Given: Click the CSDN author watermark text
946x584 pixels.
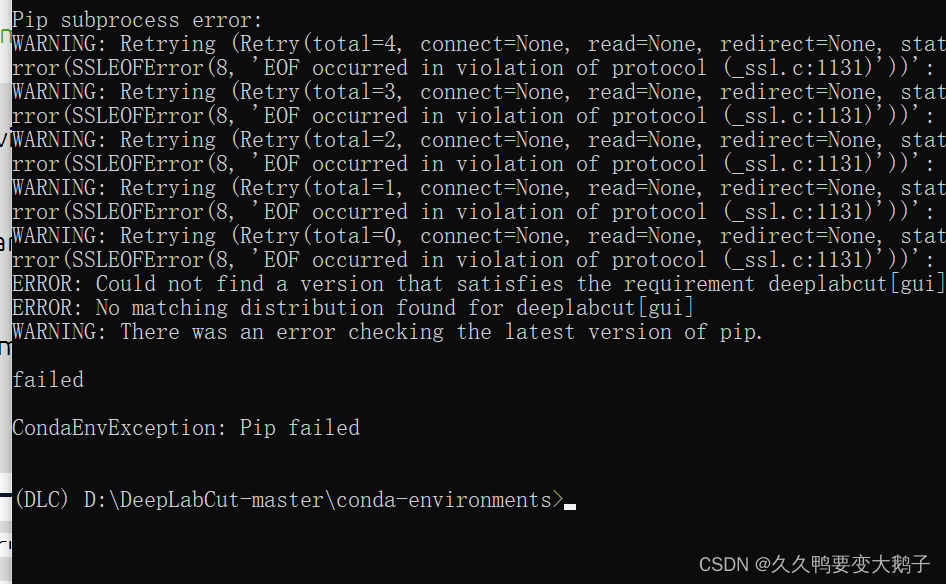Looking at the screenshot, I should (x=814, y=565).
